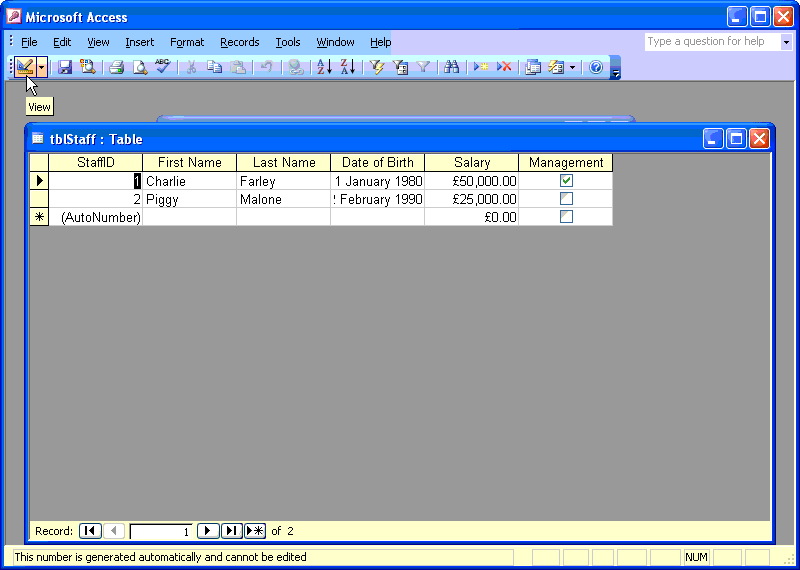The width and height of the screenshot is (800, 570).
Task: Go to first record navigation button
Action: pyautogui.click(x=90, y=531)
